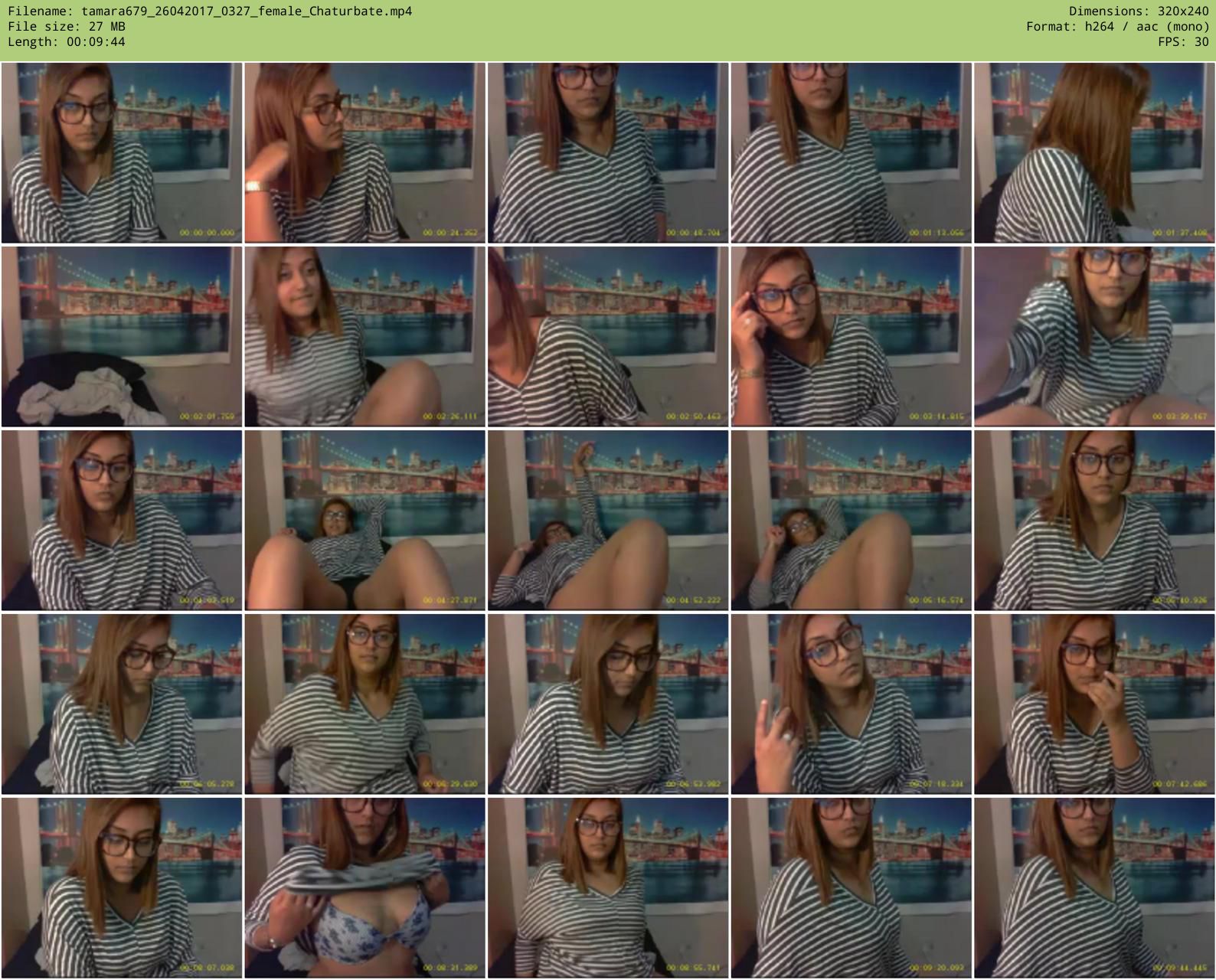Select the thumbnail at 00:05:40
Screen dimensions: 1216x980
1094,521
